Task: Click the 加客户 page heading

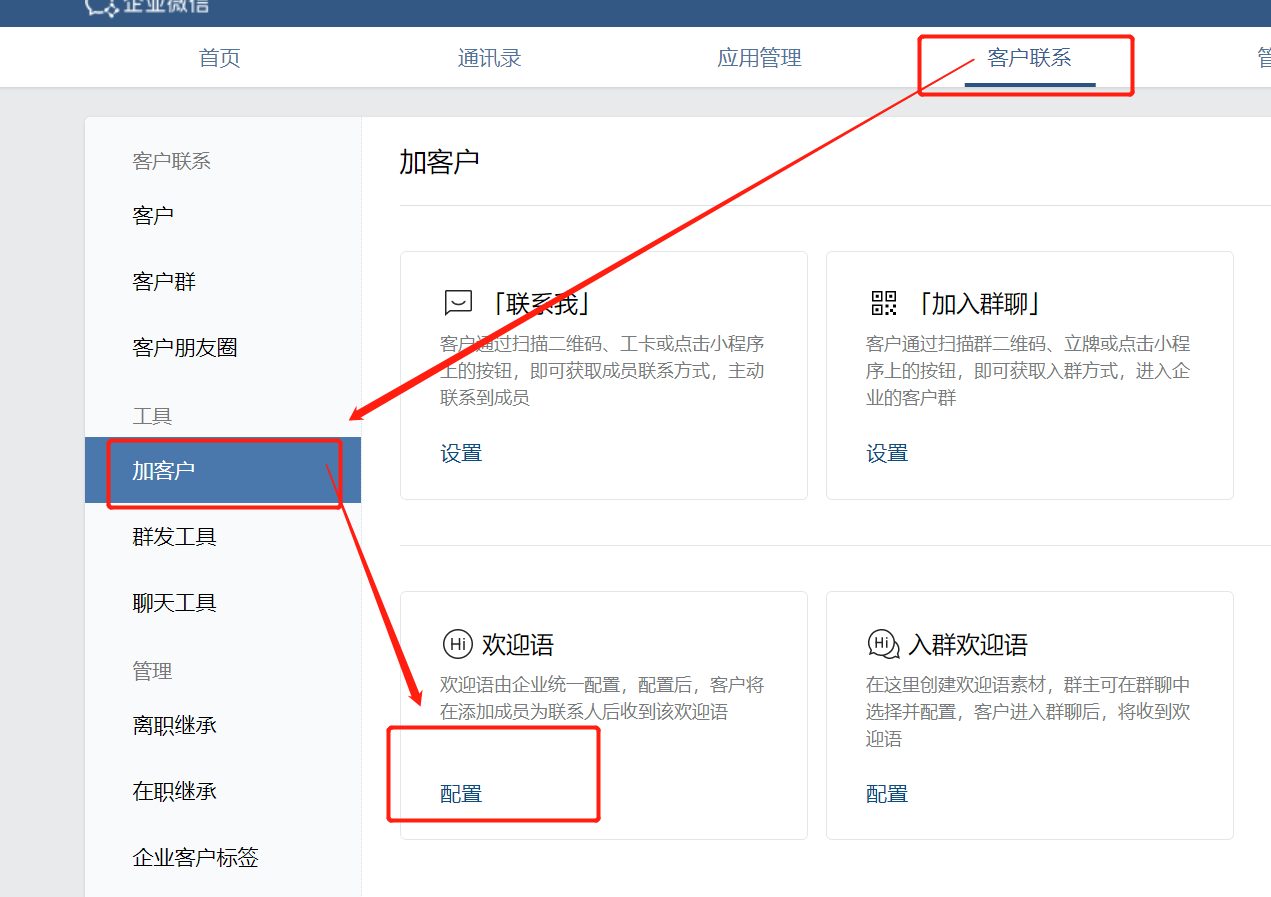Action: pyautogui.click(x=439, y=162)
